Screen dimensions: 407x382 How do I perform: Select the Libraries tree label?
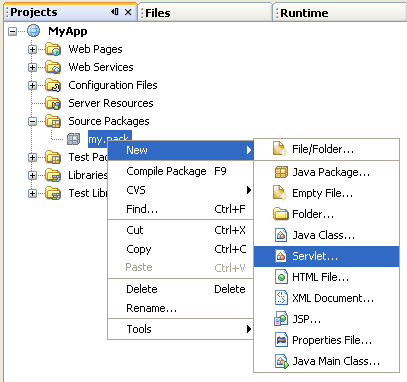point(88,175)
